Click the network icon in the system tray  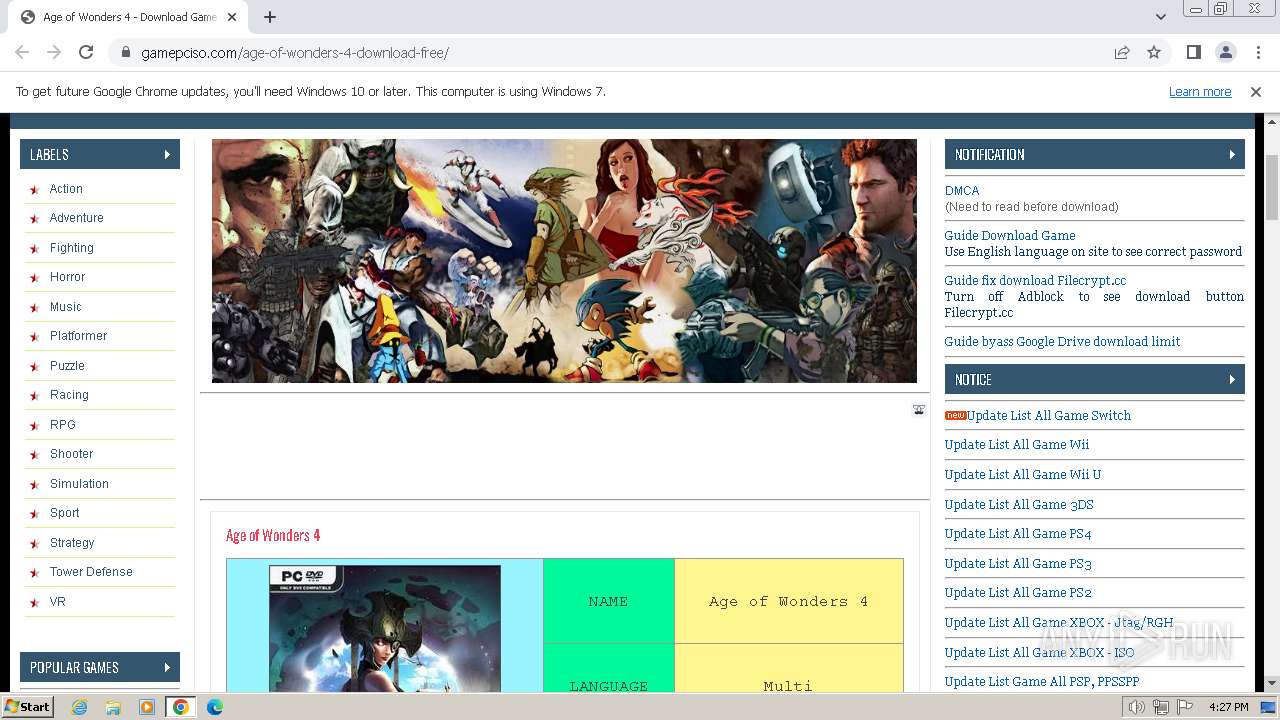pos(1161,707)
